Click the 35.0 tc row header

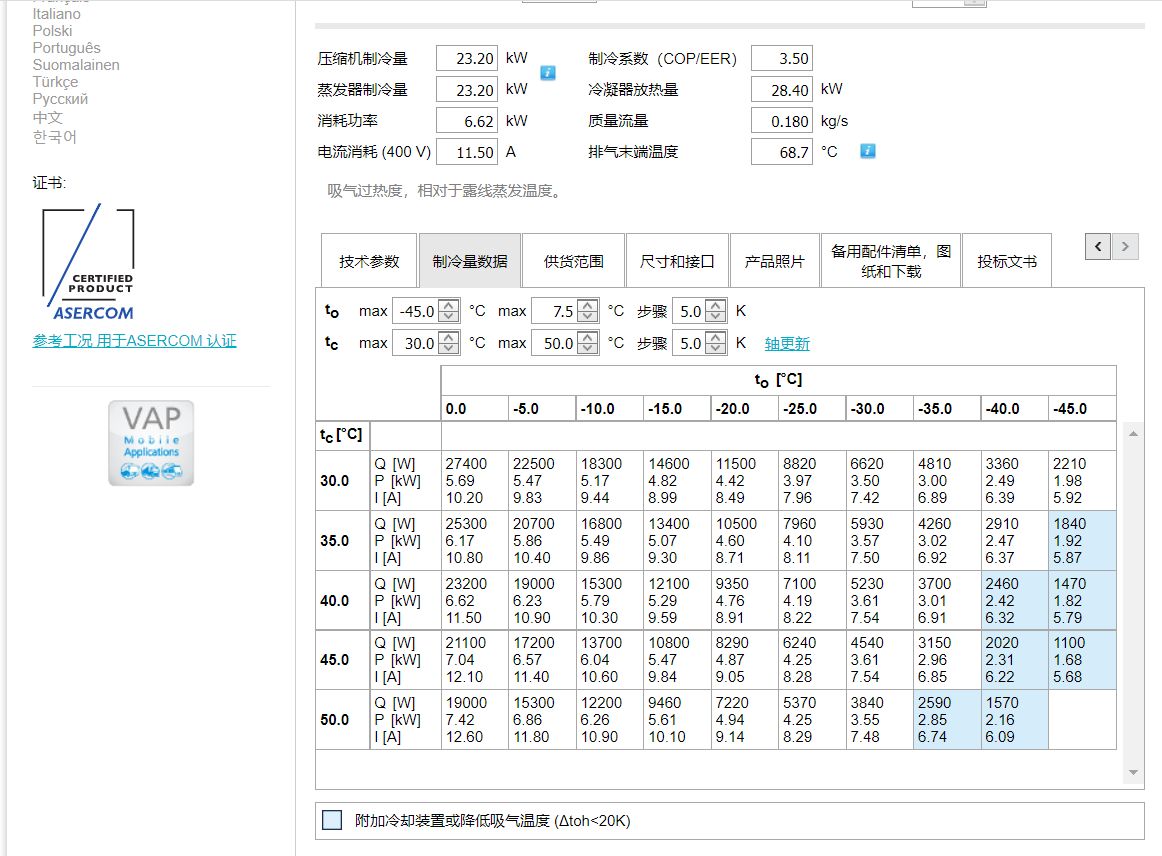click(342, 540)
